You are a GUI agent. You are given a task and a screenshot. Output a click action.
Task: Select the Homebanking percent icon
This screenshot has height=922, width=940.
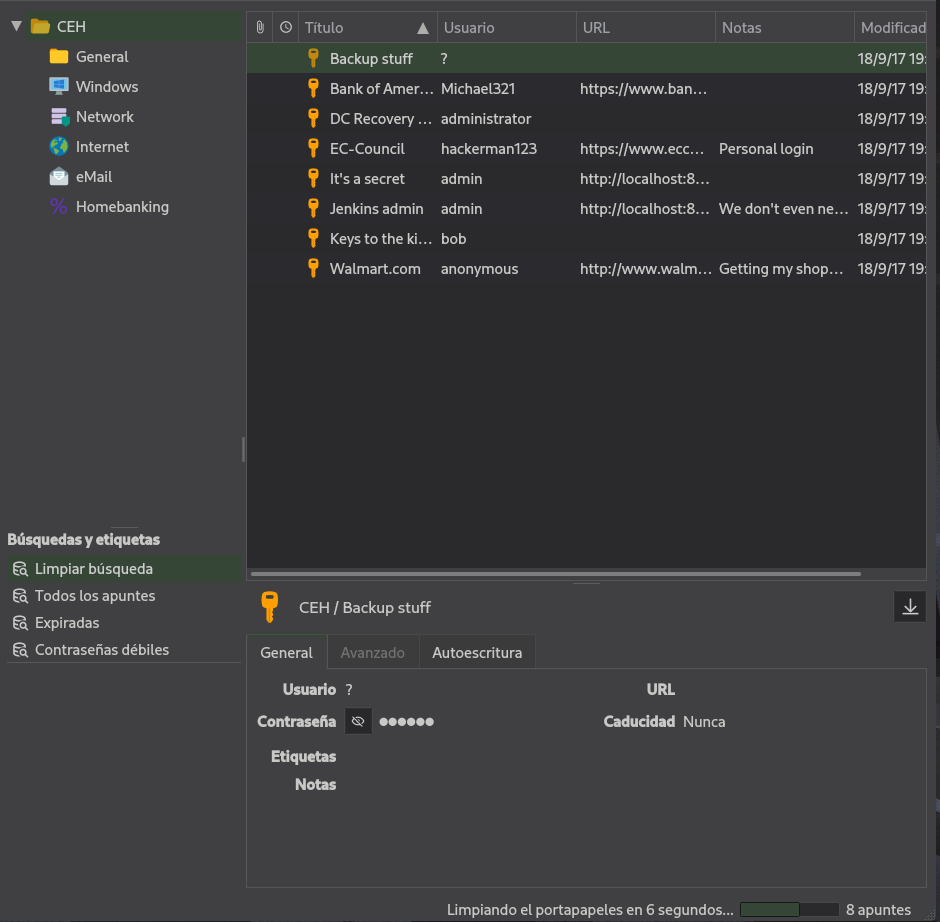coord(59,206)
